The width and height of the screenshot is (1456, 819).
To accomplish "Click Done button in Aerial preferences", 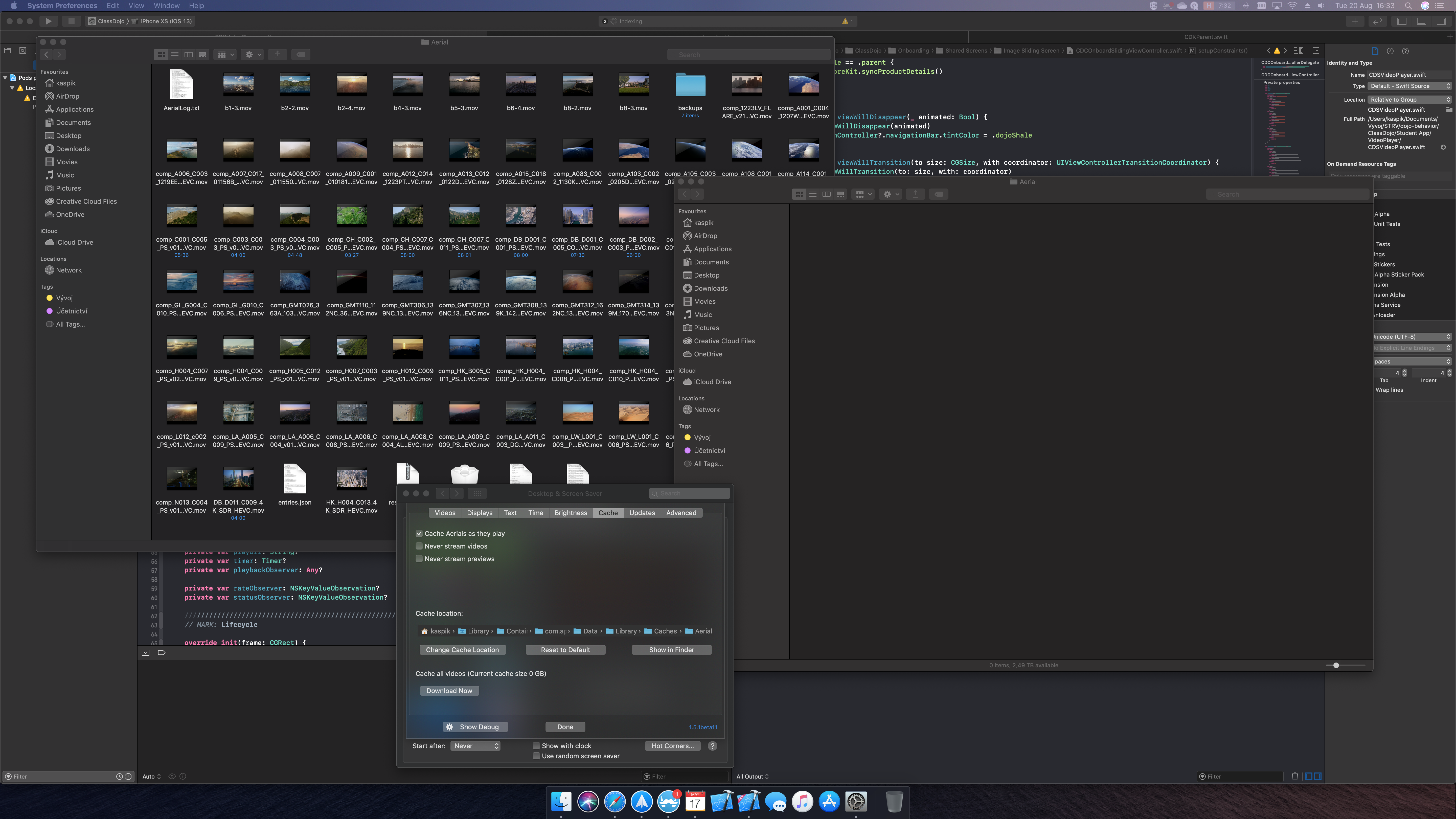I will [565, 727].
